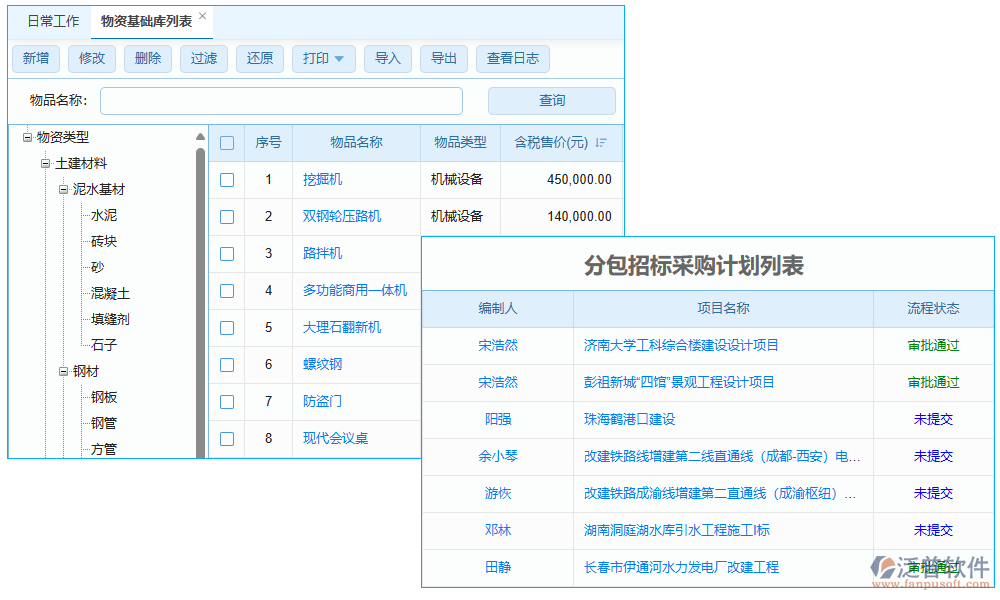
Task: Click the 导出 export button
Action: 443,58
